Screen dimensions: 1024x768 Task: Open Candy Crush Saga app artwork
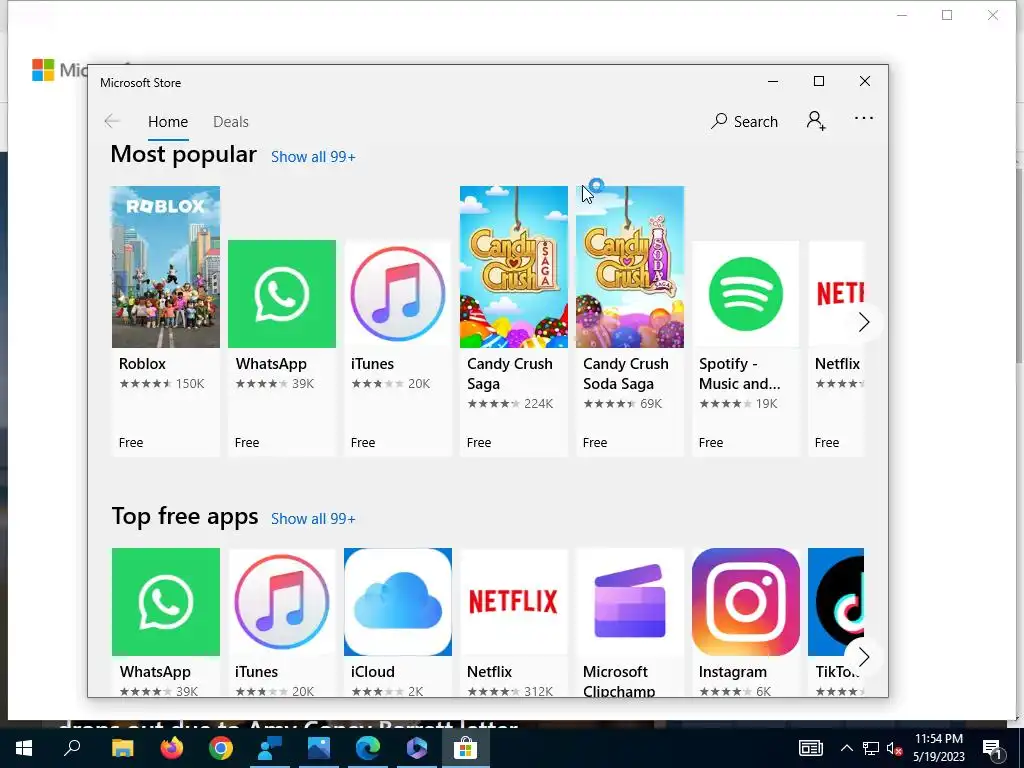[513, 266]
